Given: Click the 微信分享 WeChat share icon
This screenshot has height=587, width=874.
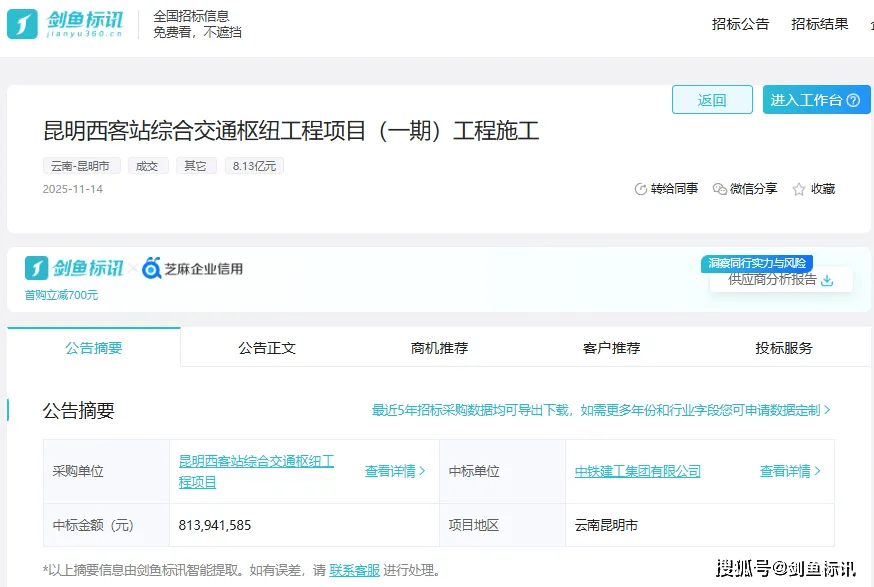Looking at the screenshot, I should coord(719,189).
